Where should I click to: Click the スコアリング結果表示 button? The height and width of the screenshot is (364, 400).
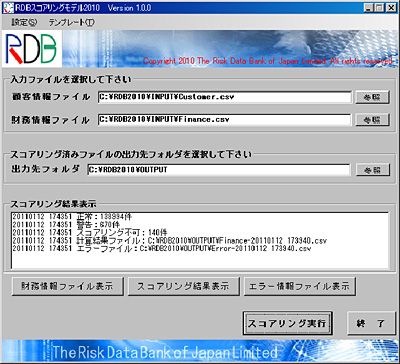point(183,286)
